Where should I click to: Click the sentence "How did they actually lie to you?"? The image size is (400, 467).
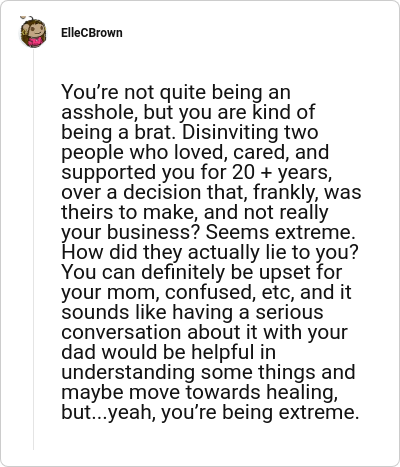click(210, 252)
